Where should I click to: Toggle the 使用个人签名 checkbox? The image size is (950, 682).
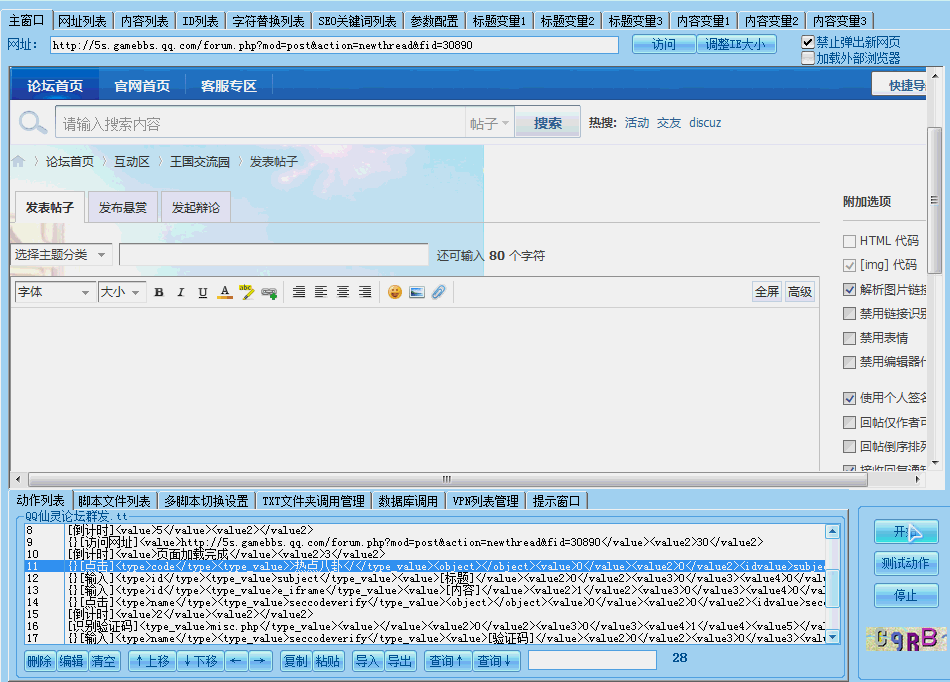849,398
